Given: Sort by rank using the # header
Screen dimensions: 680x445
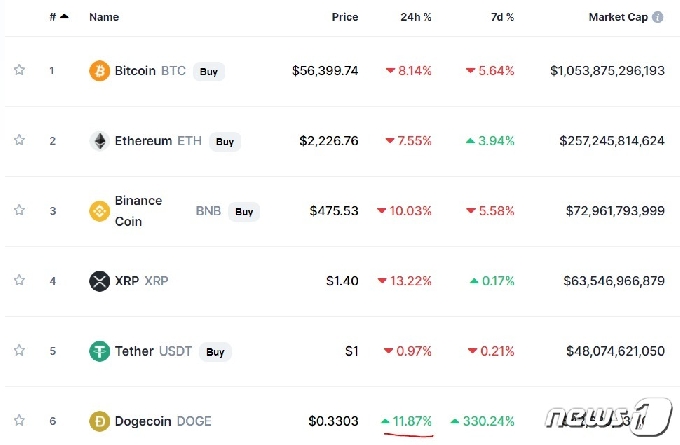Looking at the screenshot, I should coord(56,17).
